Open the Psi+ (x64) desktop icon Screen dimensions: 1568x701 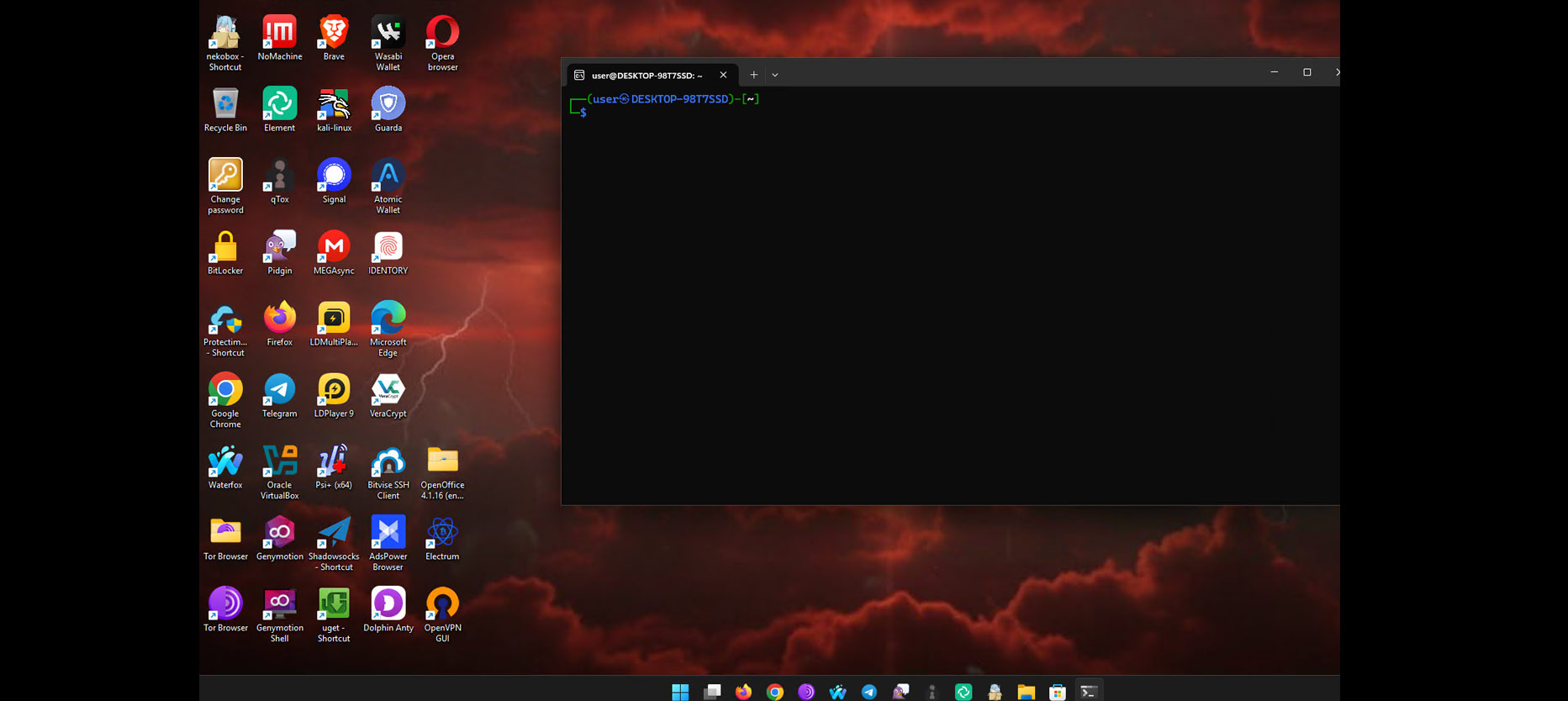[x=334, y=467]
